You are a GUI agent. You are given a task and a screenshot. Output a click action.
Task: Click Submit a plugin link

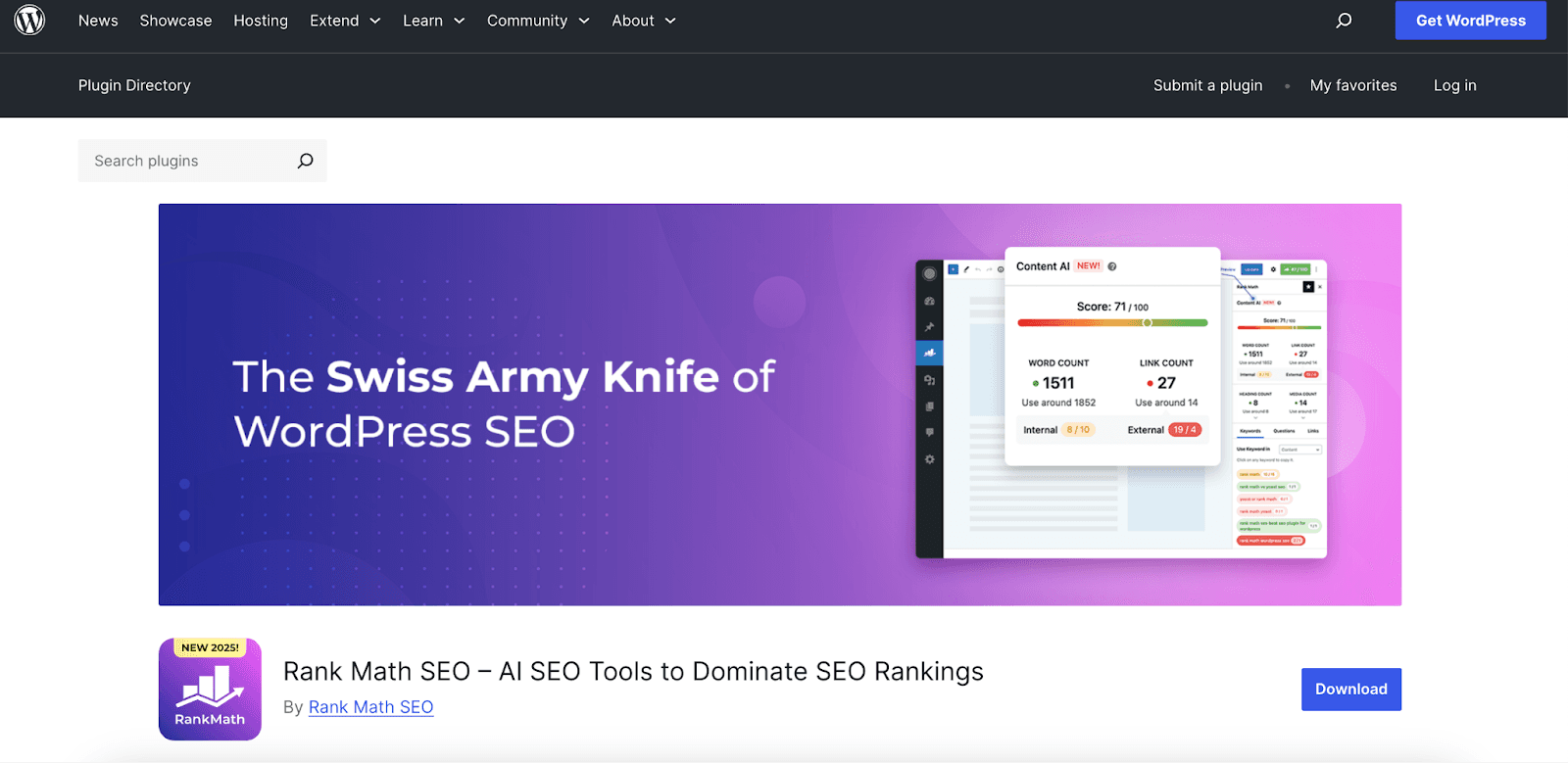(1207, 85)
